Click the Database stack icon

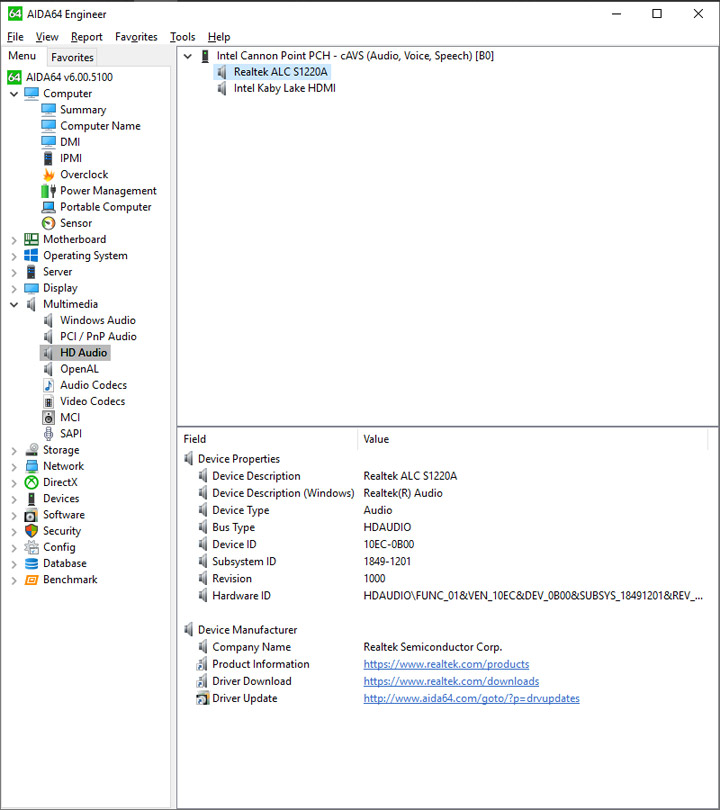pyautogui.click(x=32, y=563)
